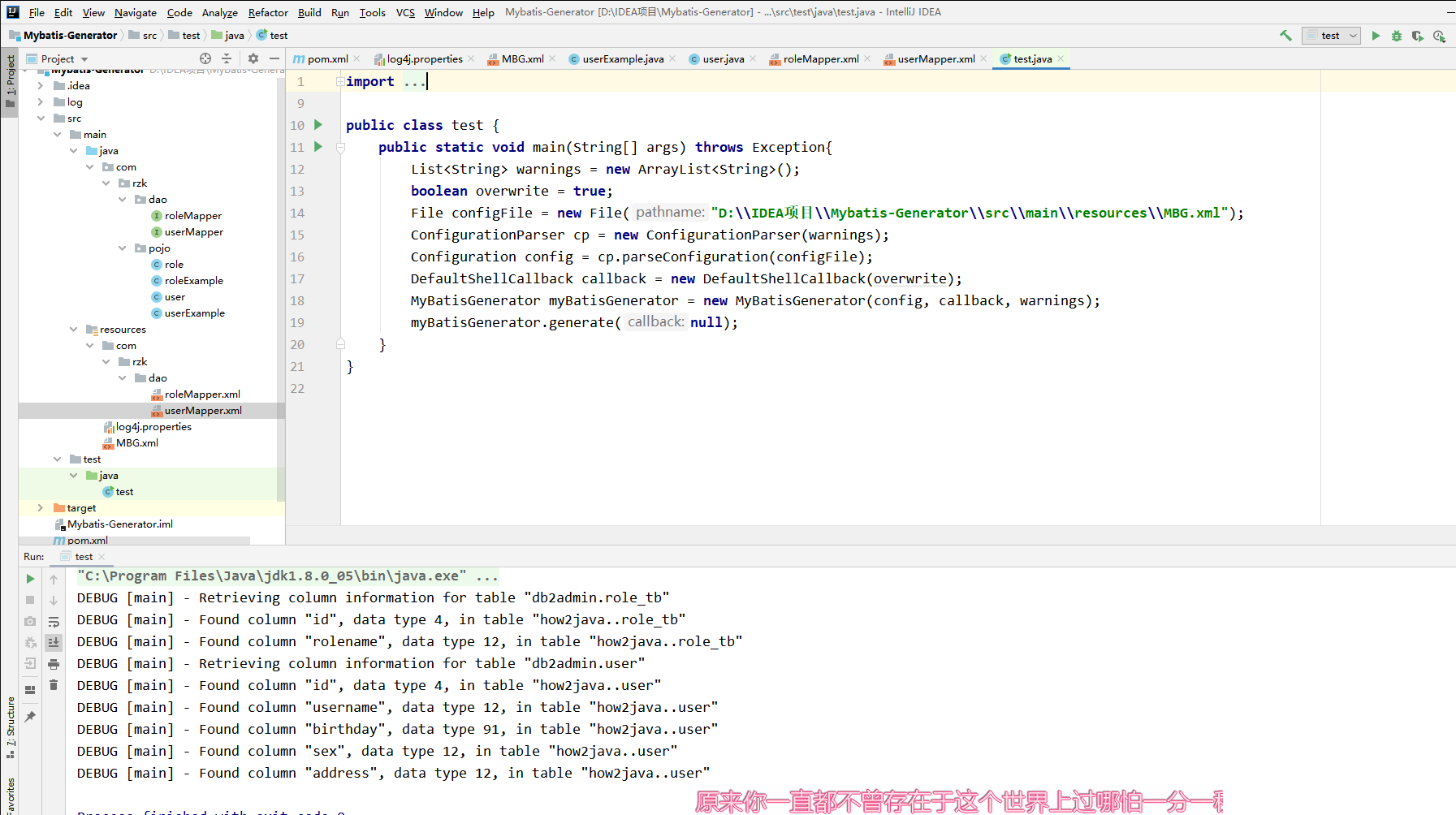
Task: Clear all console output with trash icon
Action: (54, 684)
